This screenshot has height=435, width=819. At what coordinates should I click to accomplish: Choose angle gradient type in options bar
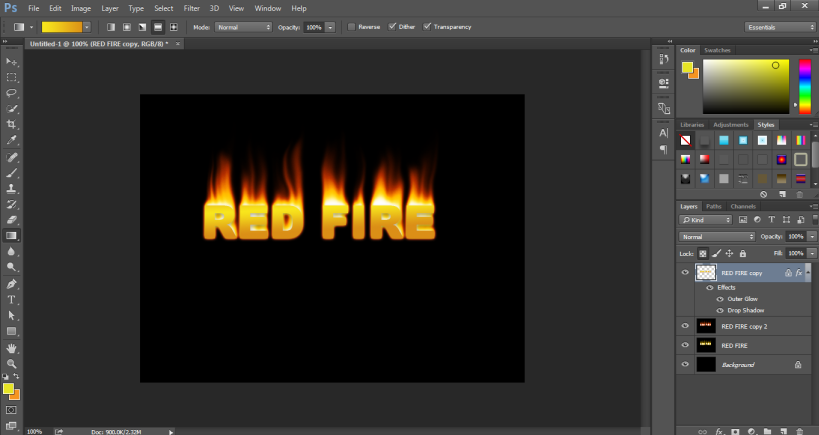[142, 27]
